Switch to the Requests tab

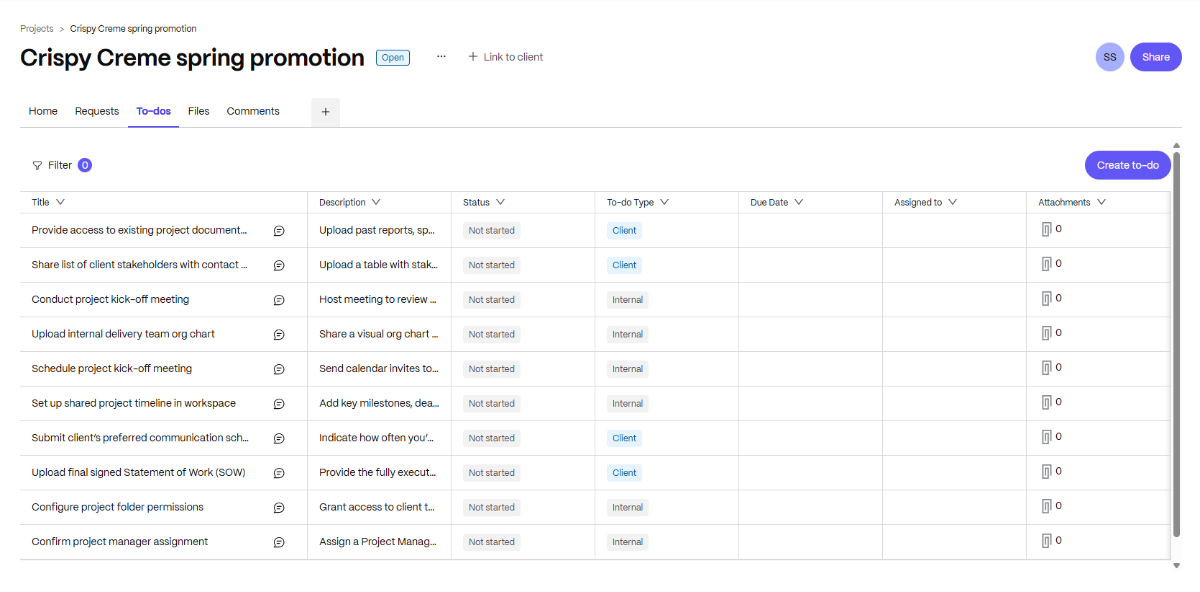pyautogui.click(x=96, y=111)
